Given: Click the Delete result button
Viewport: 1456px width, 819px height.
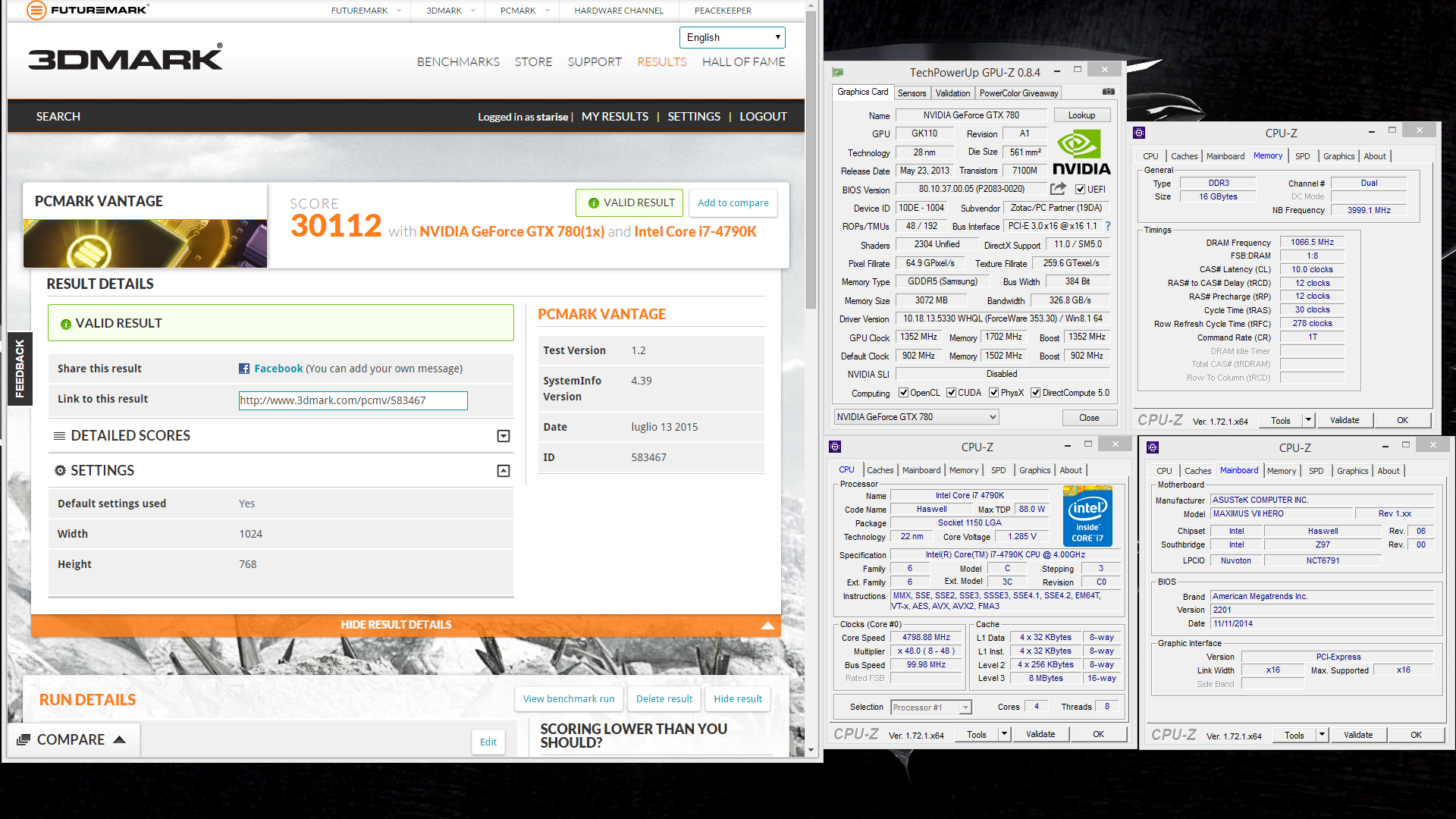Looking at the screenshot, I should click(x=664, y=699).
